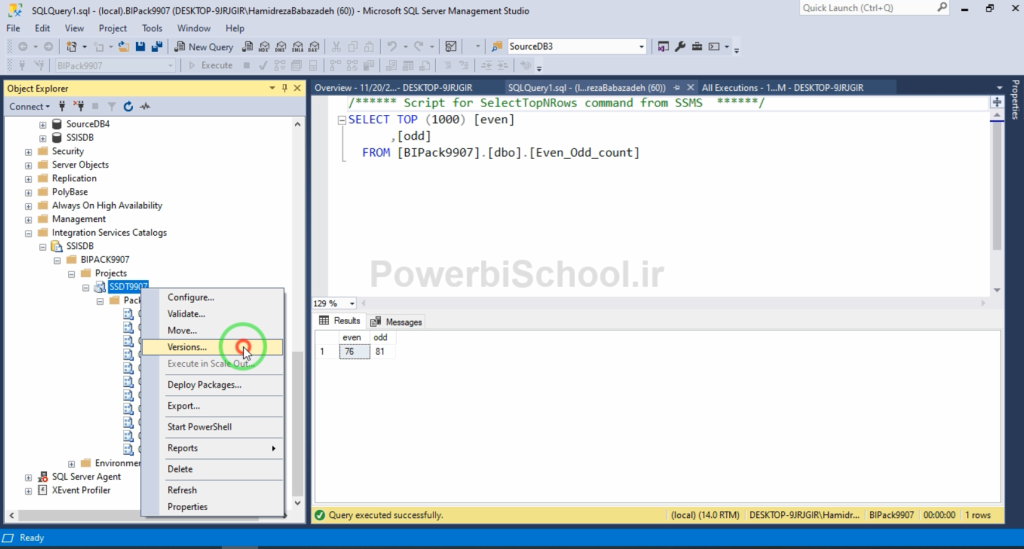Click the Save All toolbar icon
1024x549 pixels.
(157, 46)
